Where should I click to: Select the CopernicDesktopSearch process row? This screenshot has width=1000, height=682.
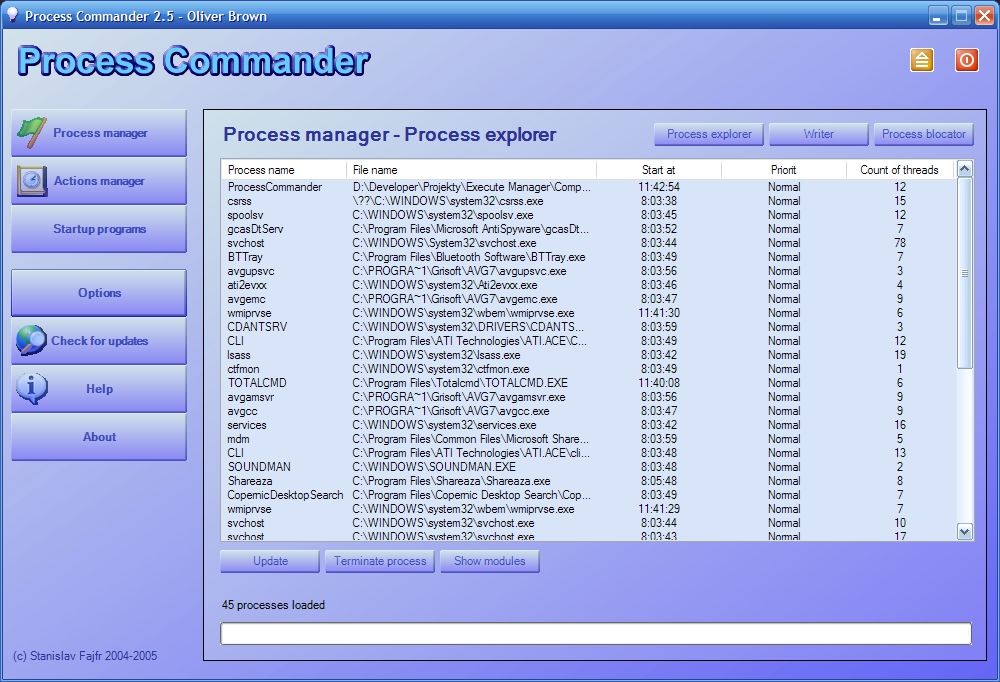click(589, 495)
